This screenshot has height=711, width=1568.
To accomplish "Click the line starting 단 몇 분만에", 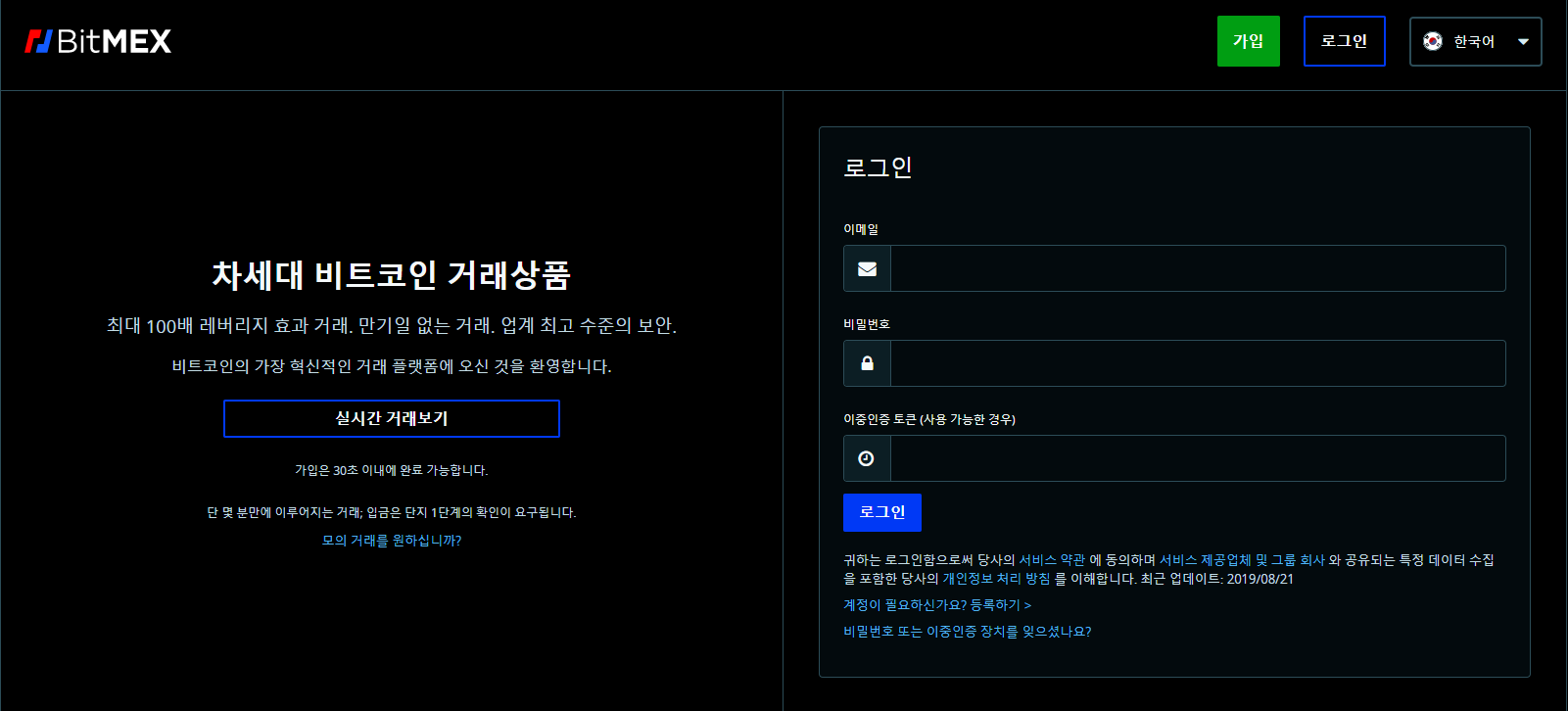I will point(392,512).
